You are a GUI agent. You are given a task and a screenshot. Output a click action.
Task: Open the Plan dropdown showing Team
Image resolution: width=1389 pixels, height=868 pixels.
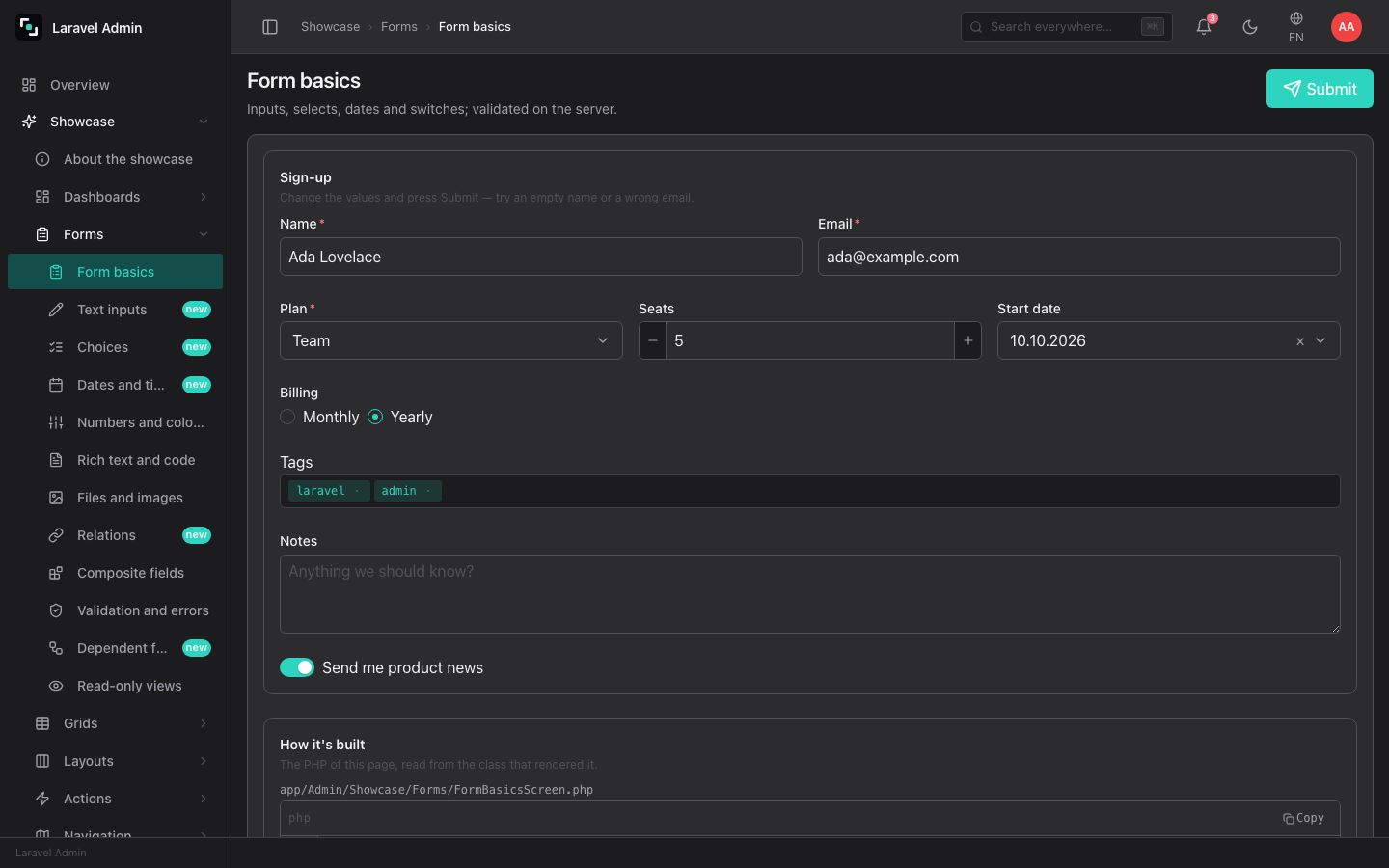[451, 340]
